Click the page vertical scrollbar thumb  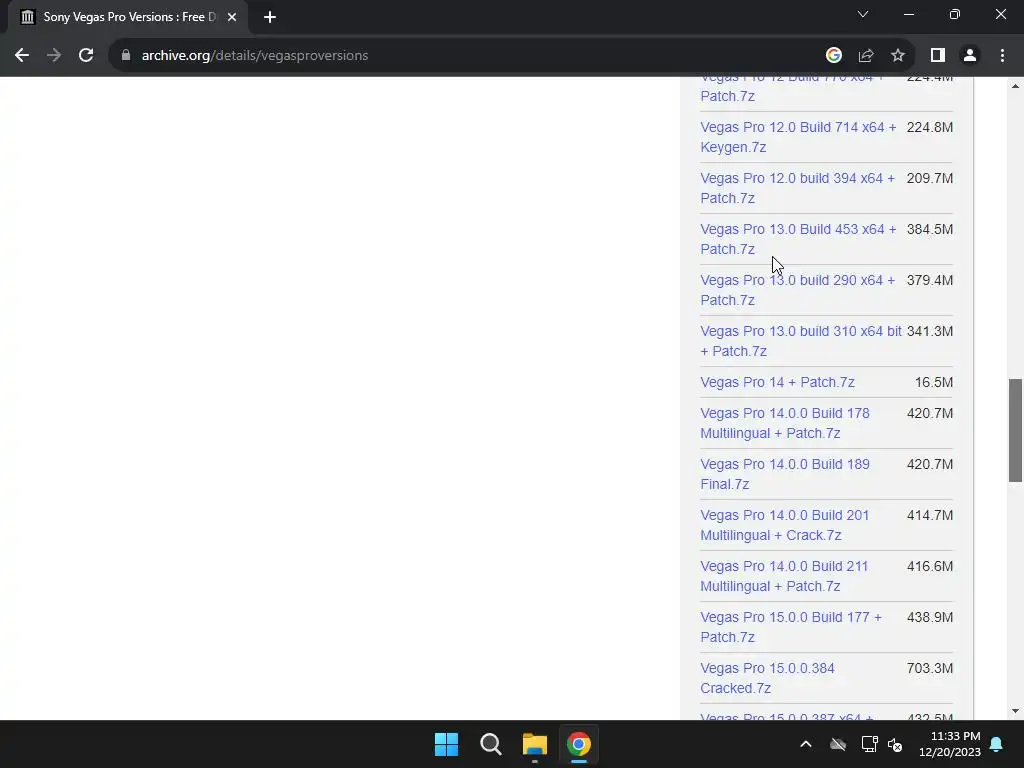pos(1015,430)
